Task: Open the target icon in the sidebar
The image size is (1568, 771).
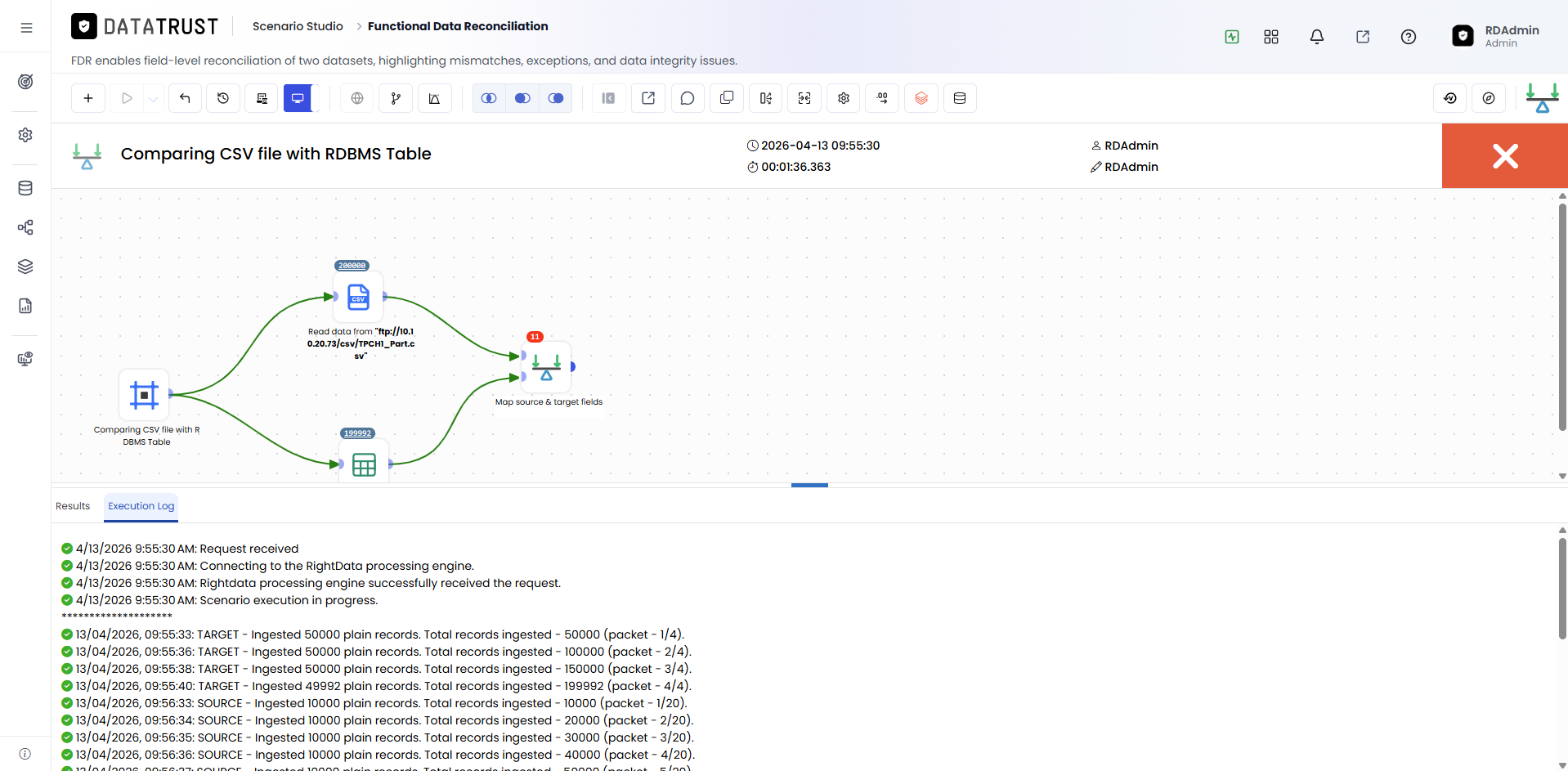Action: 25,82
